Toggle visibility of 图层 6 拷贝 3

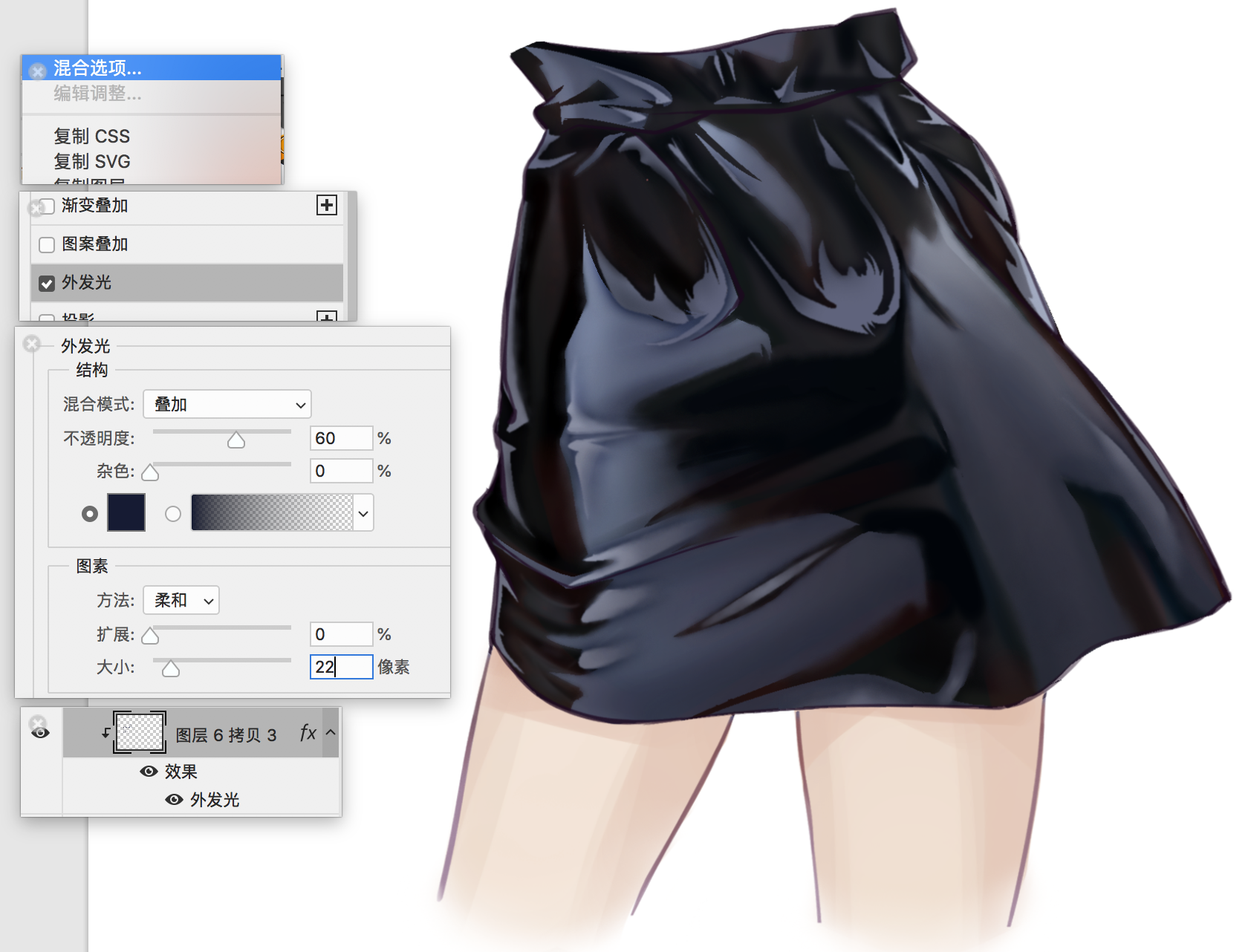tap(41, 733)
